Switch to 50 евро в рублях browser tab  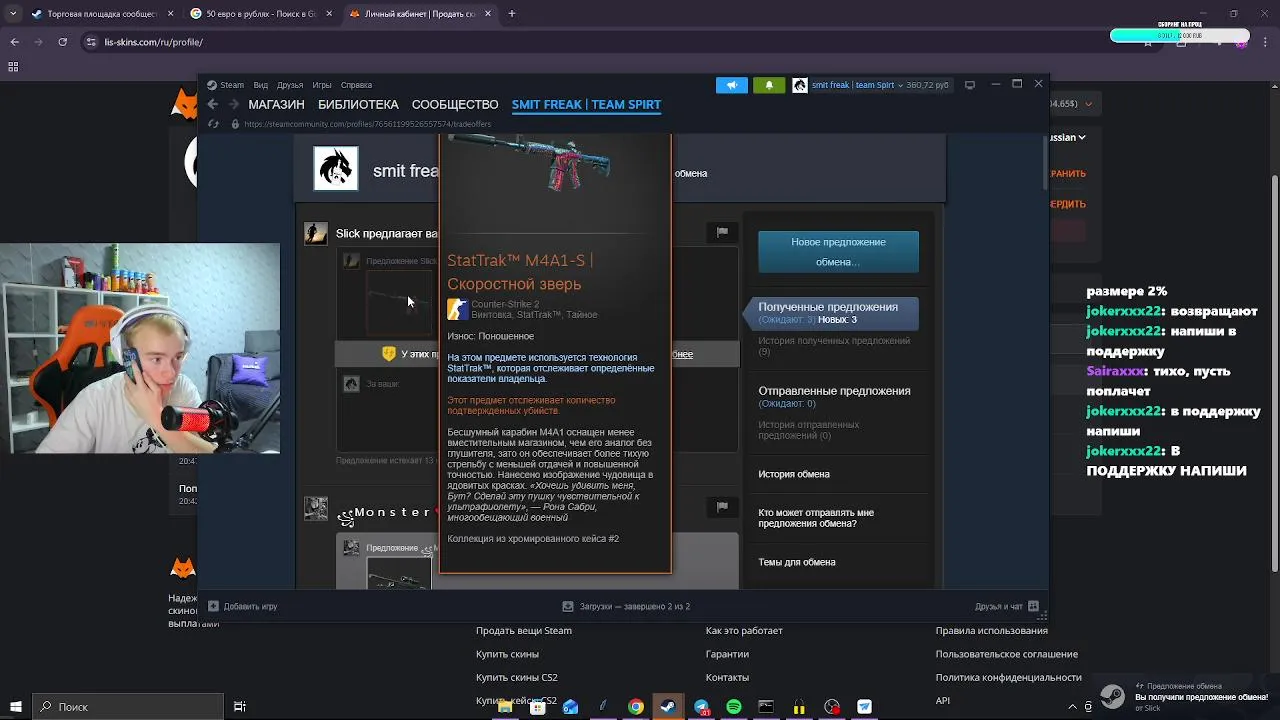(x=262, y=14)
